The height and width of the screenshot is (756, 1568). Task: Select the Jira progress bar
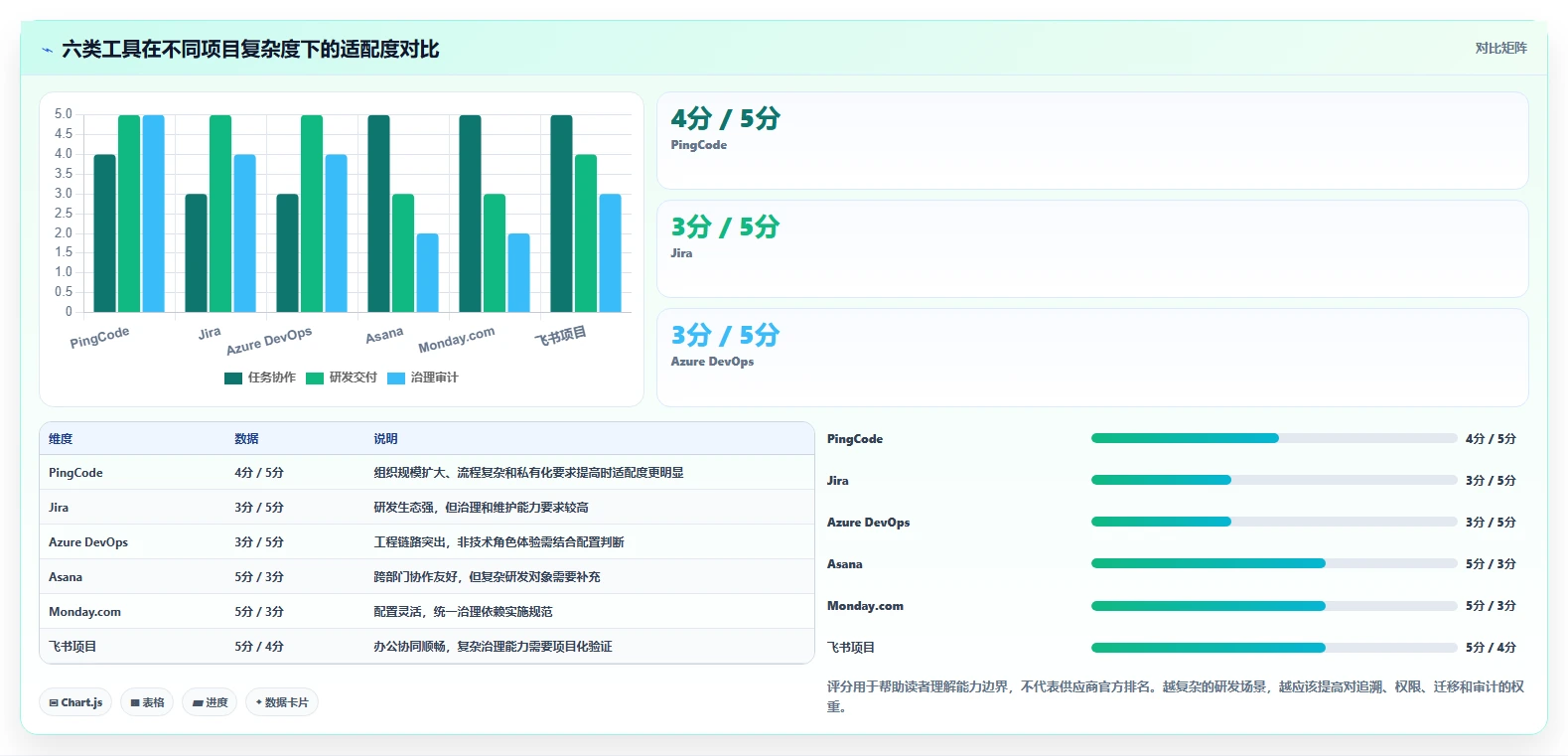(1274, 480)
